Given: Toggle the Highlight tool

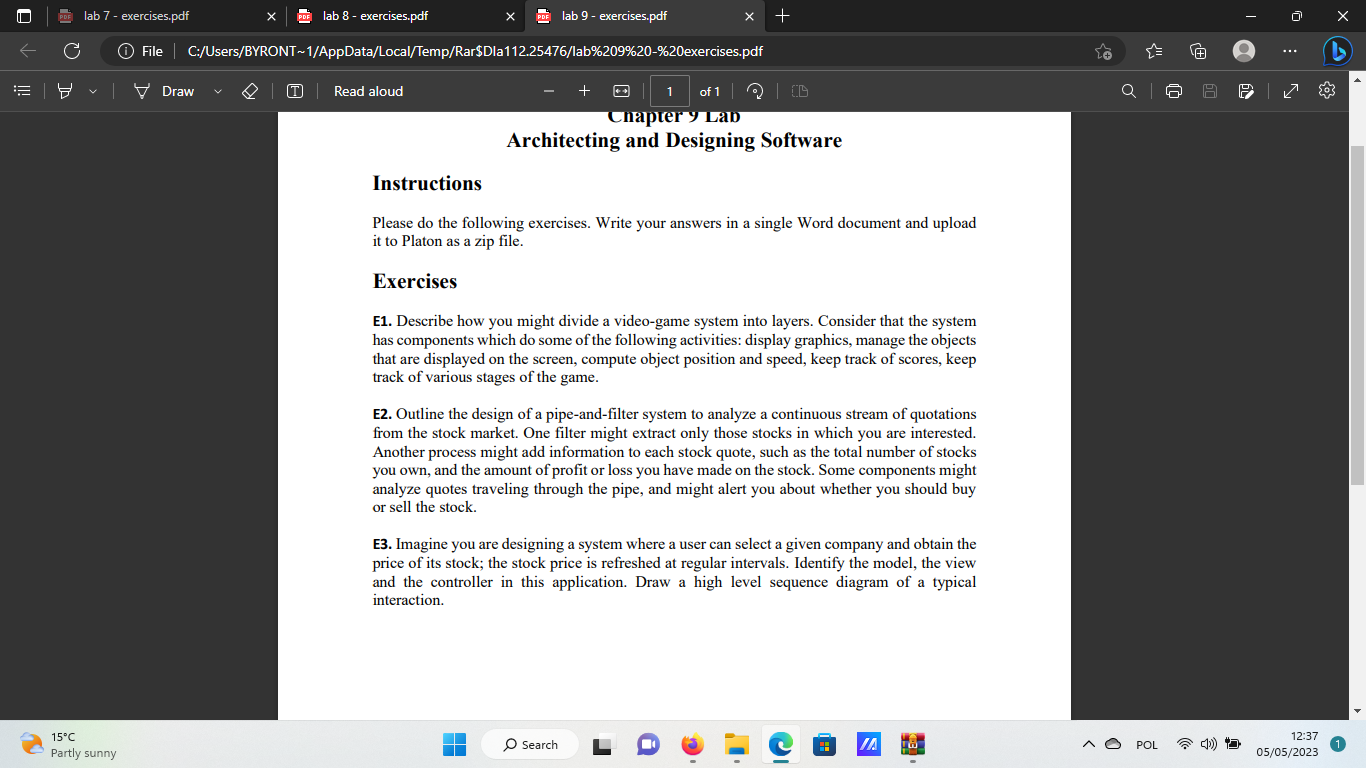Looking at the screenshot, I should pos(62,90).
